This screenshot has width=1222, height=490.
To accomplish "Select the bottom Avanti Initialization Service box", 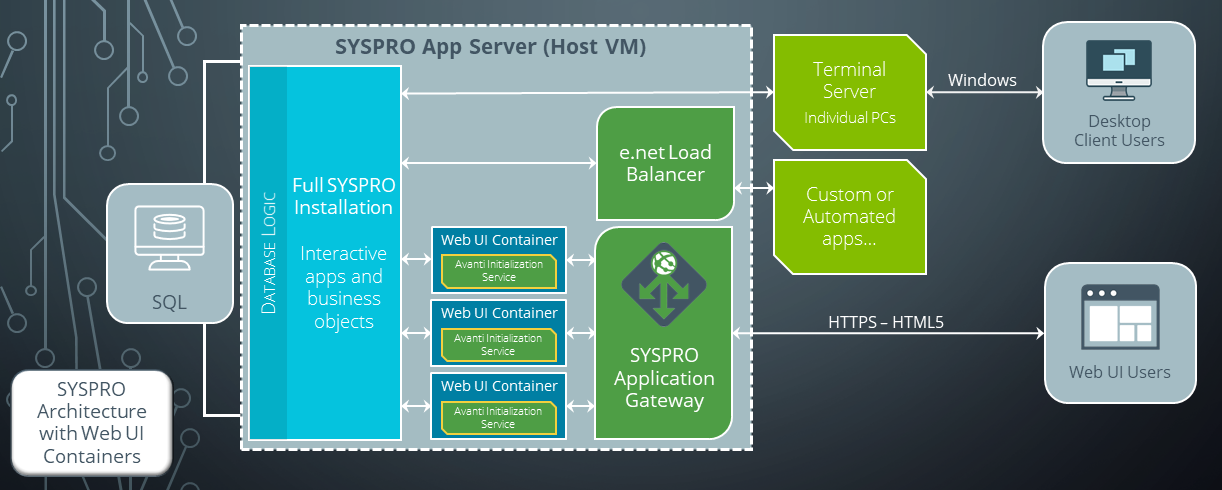I will click(498, 417).
